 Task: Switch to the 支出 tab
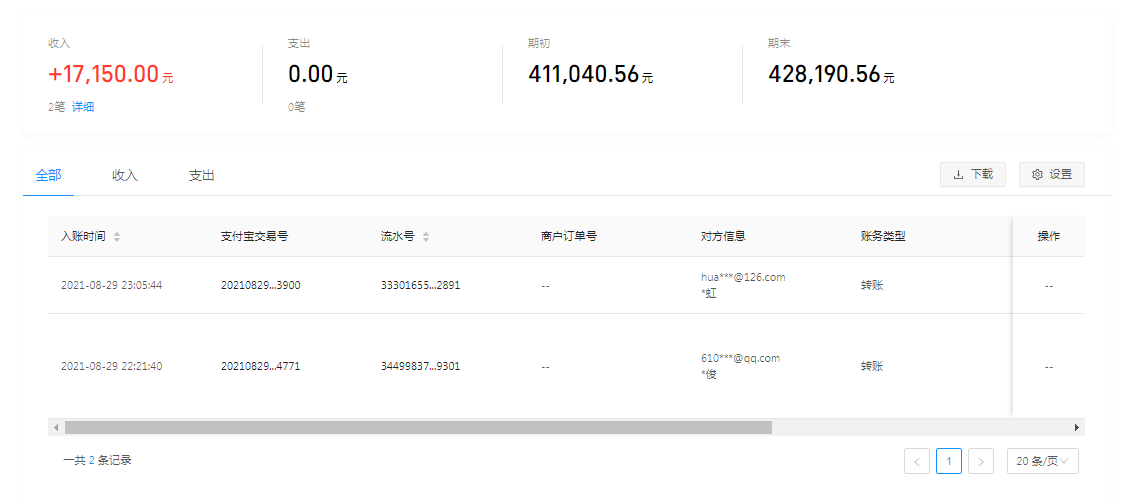coord(202,176)
